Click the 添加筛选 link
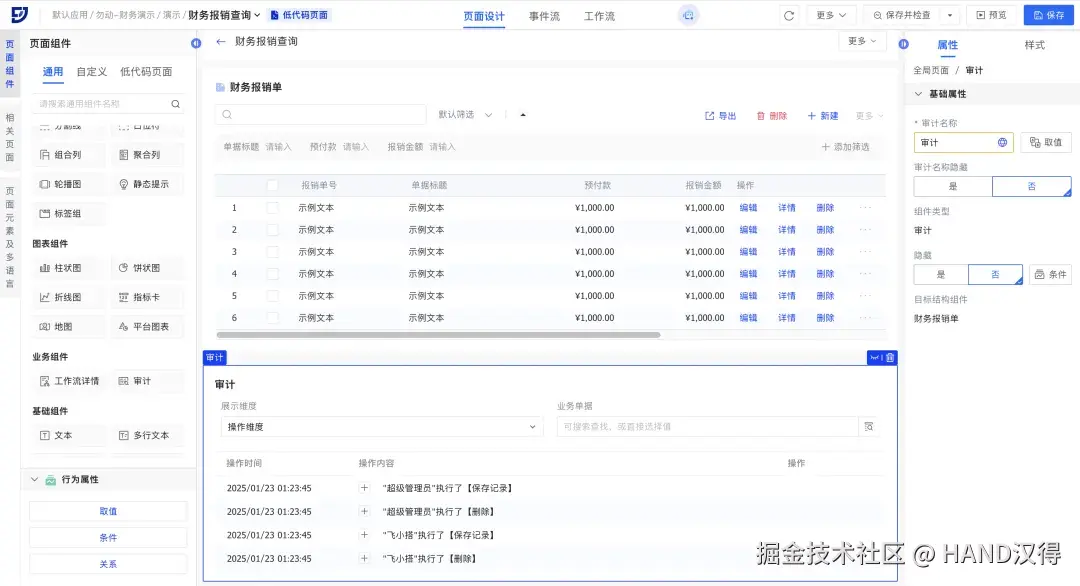 pos(845,147)
